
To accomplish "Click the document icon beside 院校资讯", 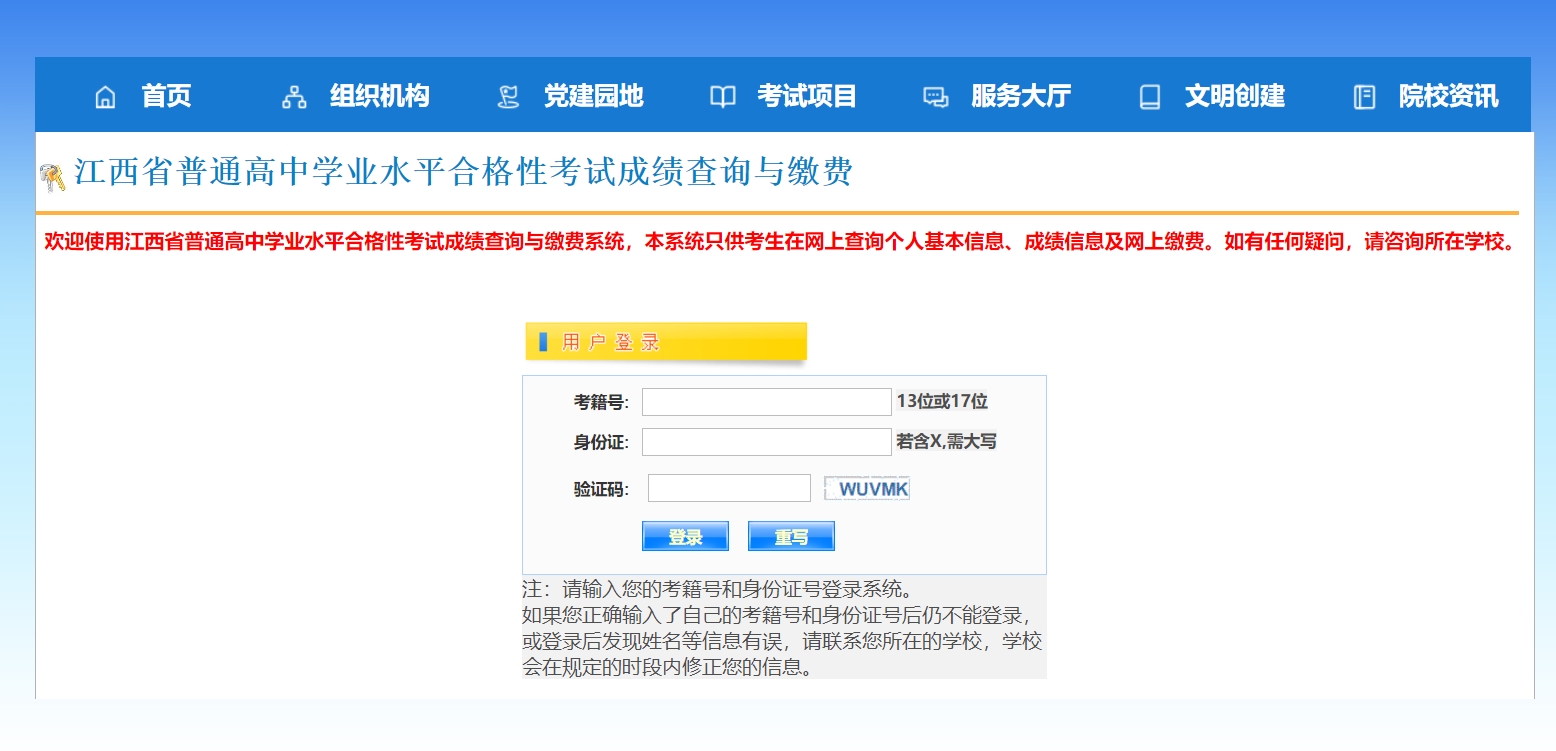I will [x=1364, y=97].
